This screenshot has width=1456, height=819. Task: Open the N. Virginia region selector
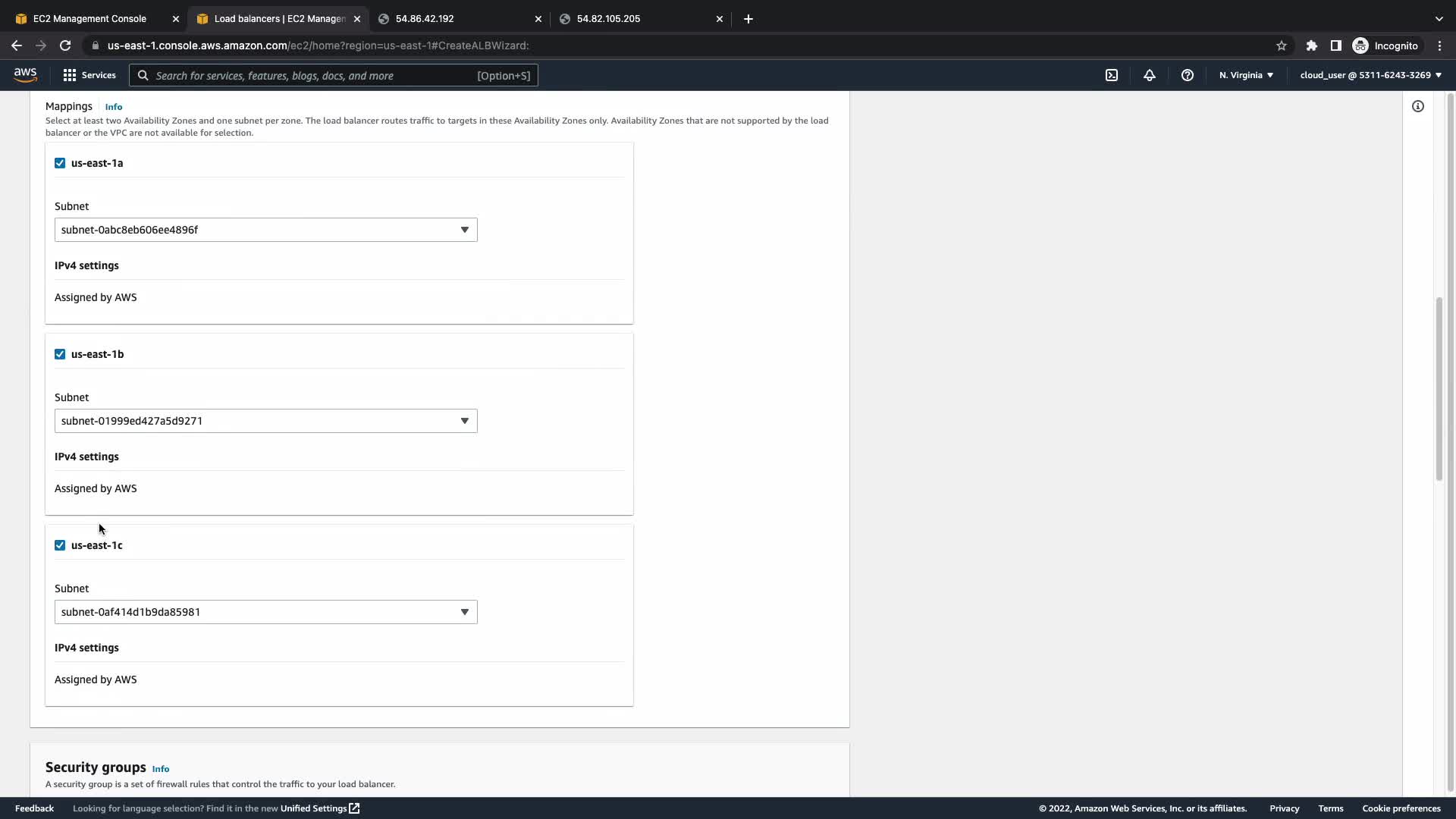point(1246,75)
